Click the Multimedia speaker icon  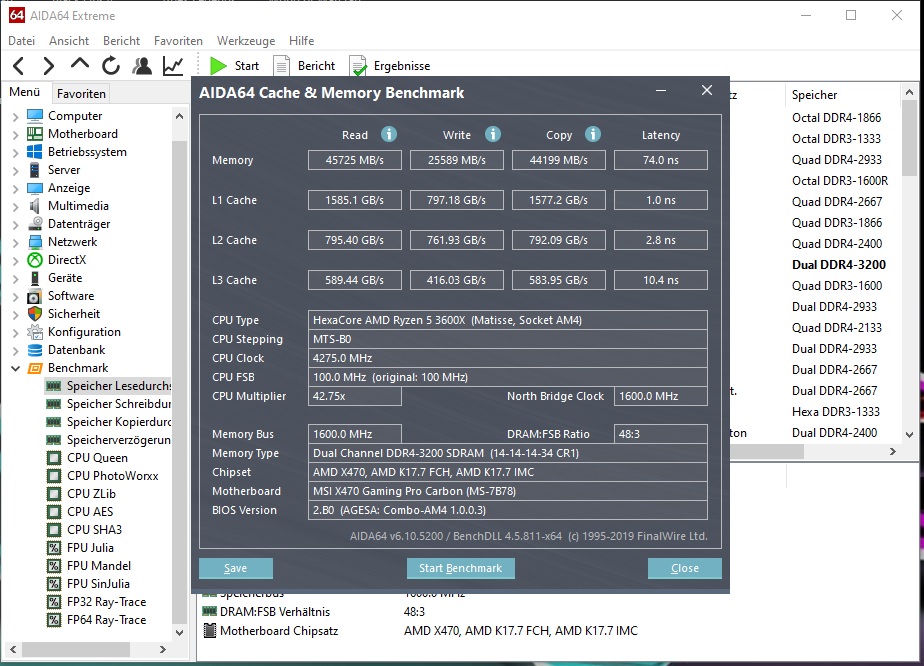[x=35, y=206]
